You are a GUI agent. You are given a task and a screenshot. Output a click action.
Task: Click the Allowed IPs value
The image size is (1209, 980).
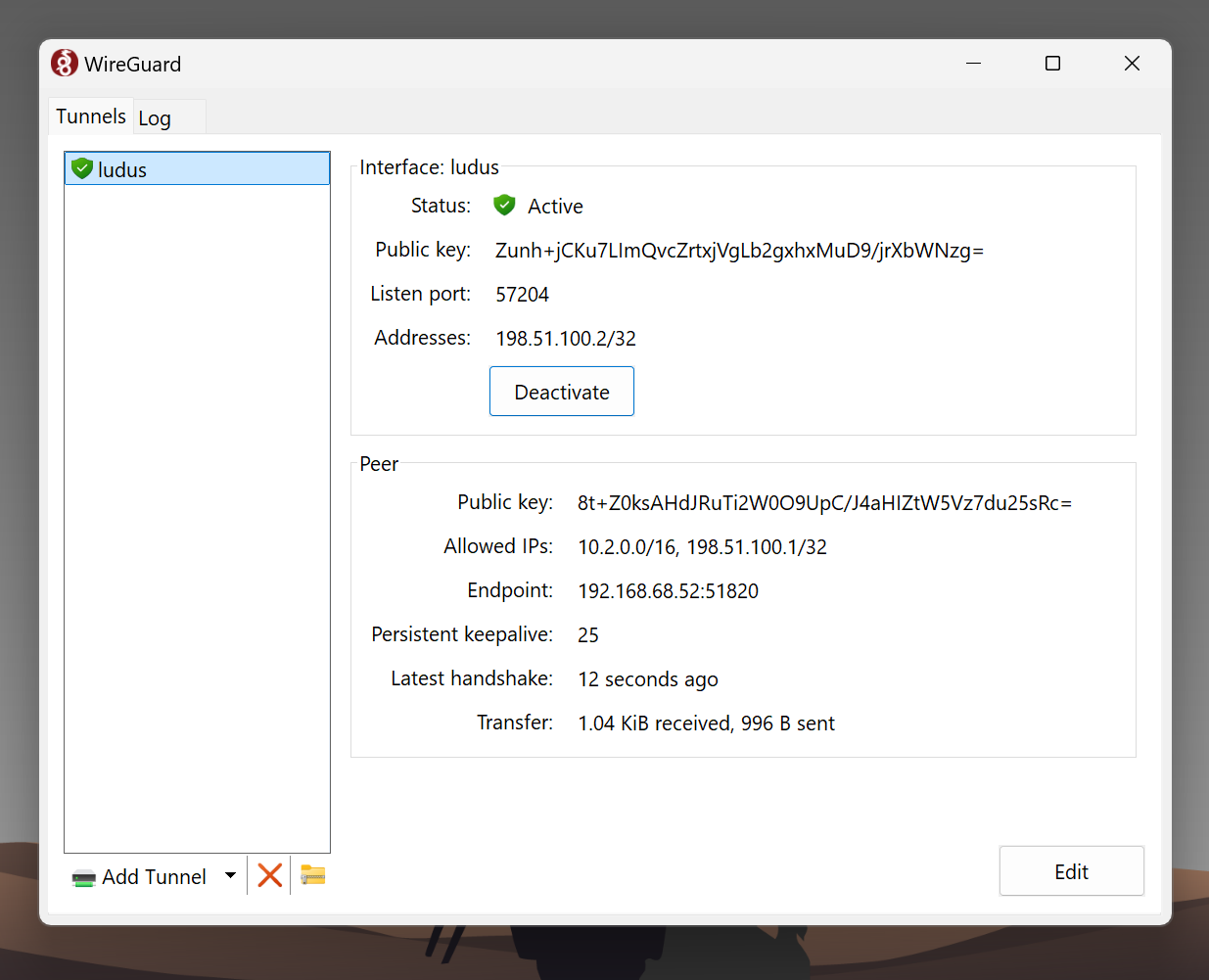(x=702, y=547)
